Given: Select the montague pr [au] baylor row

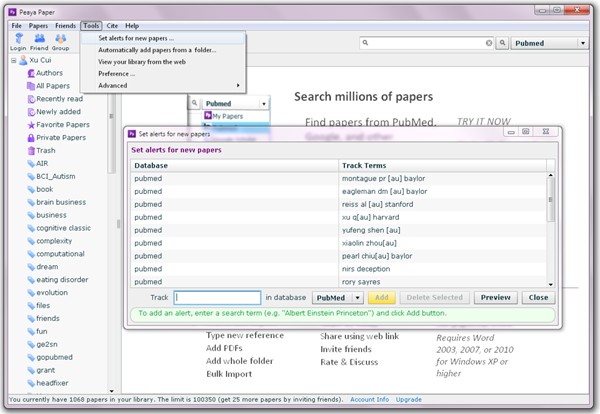Looking at the screenshot, I should [339, 179].
